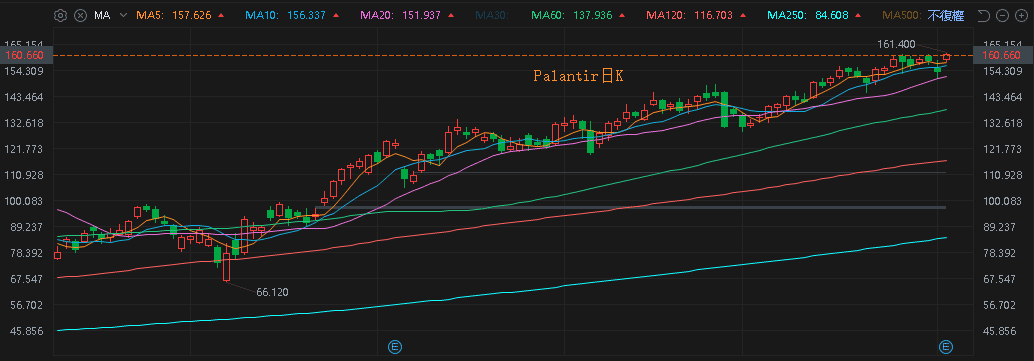Click the 160.660 price tag on left axis
Image resolution: width=1034 pixels, height=361 pixels.
click(25, 55)
